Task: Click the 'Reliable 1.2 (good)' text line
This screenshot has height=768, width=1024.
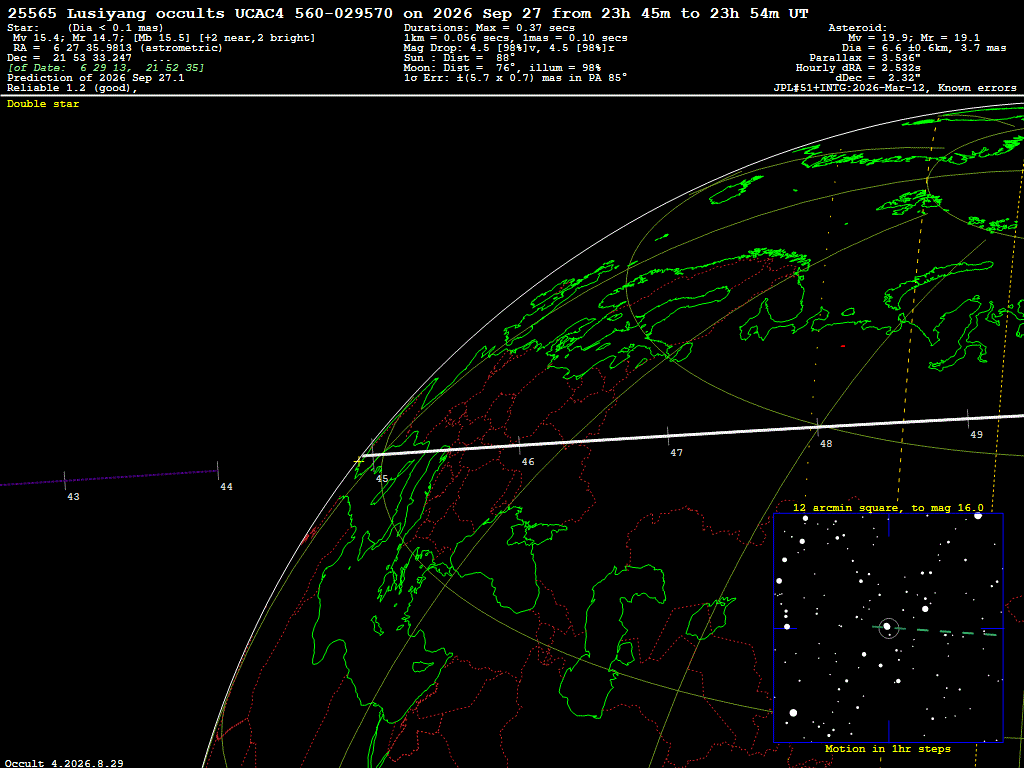Action: [72, 88]
